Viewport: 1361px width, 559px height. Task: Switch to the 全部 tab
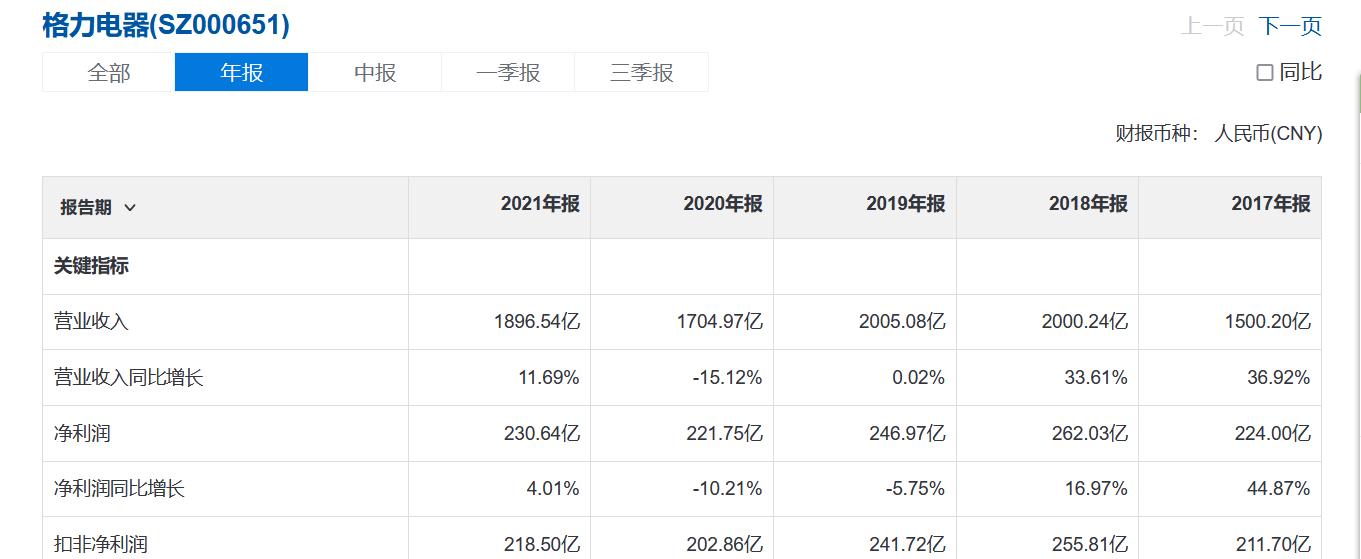pyautogui.click(x=108, y=72)
